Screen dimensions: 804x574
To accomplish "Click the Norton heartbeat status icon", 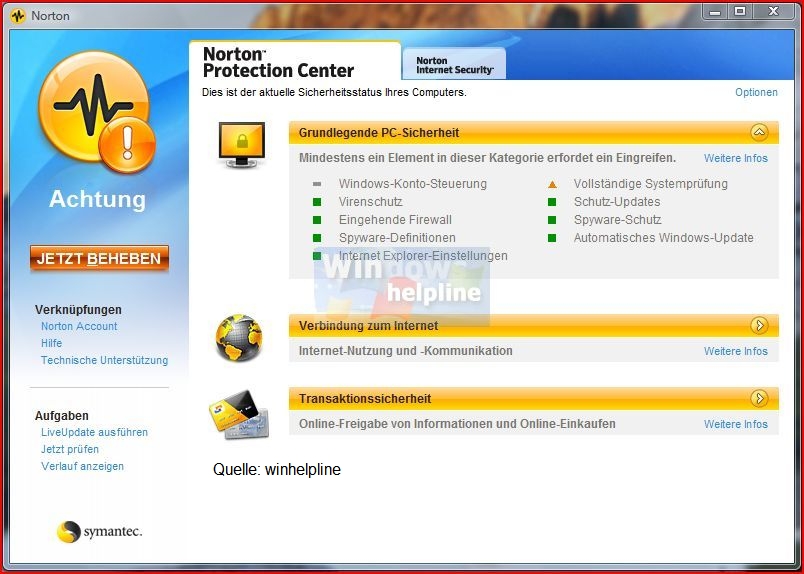I will click(x=93, y=106).
